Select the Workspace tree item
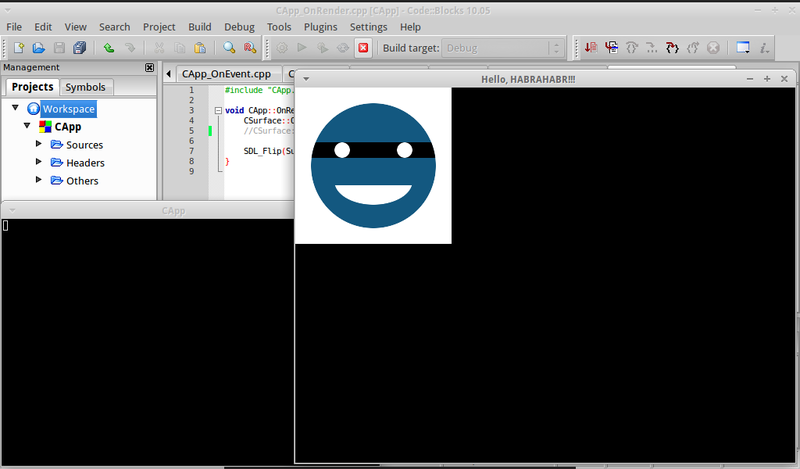800x469 pixels. [68, 109]
